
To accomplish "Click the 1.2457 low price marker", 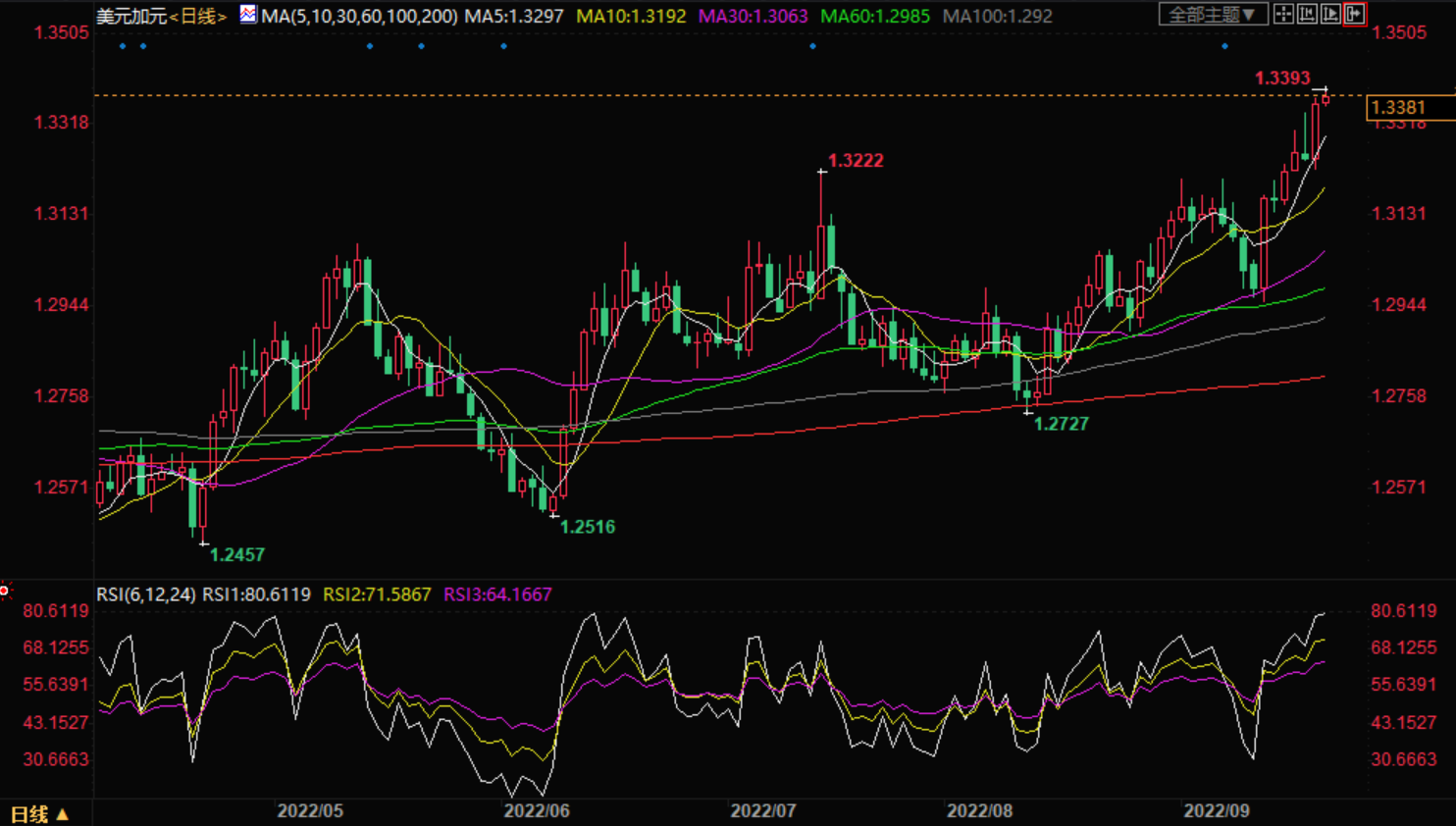I will point(237,555).
